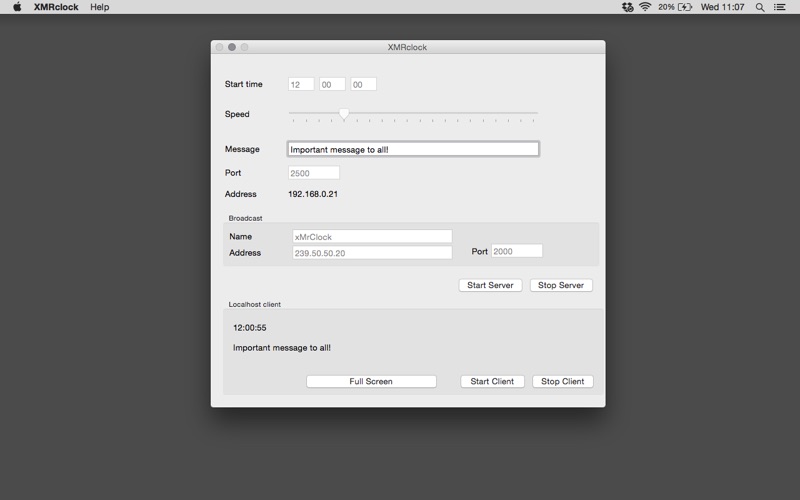Image resolution: width=800 pixels, height=500 pixels.
Task: Click the Start time seconds field
Action: coord(363,84)
